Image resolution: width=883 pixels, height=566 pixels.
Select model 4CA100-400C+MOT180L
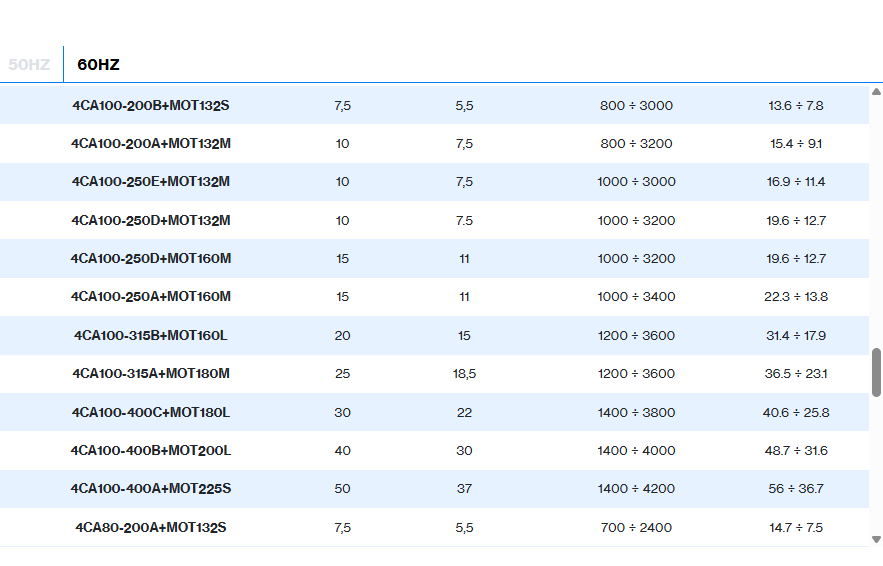151,412
